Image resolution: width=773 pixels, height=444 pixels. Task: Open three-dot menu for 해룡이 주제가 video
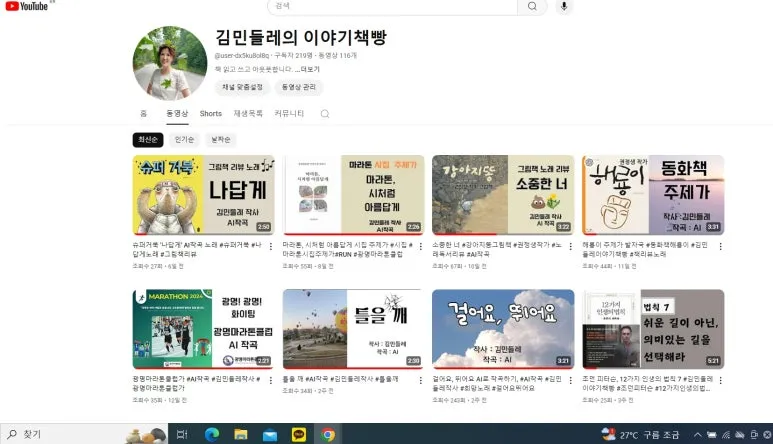[720, 246]
